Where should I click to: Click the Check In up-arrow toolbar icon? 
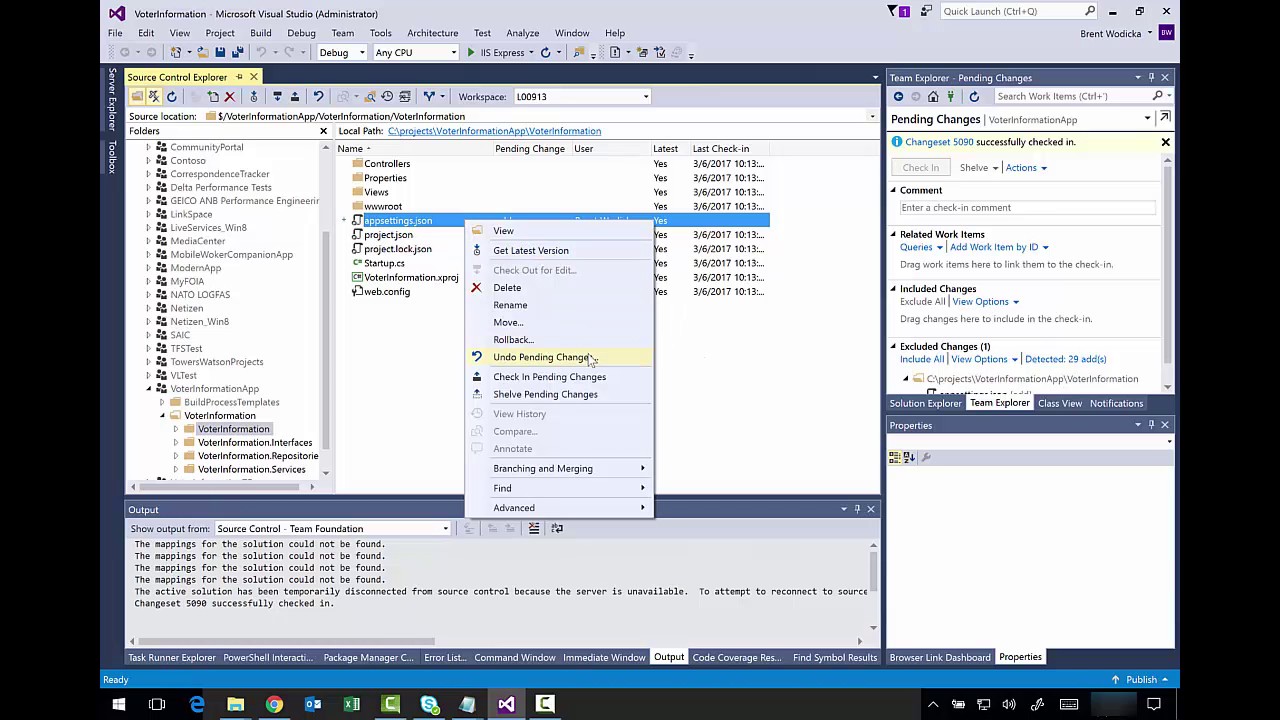(295, 96)
